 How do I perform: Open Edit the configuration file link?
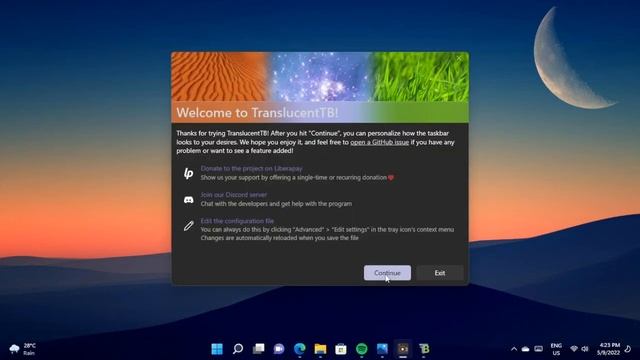click(x=237, y=221)
